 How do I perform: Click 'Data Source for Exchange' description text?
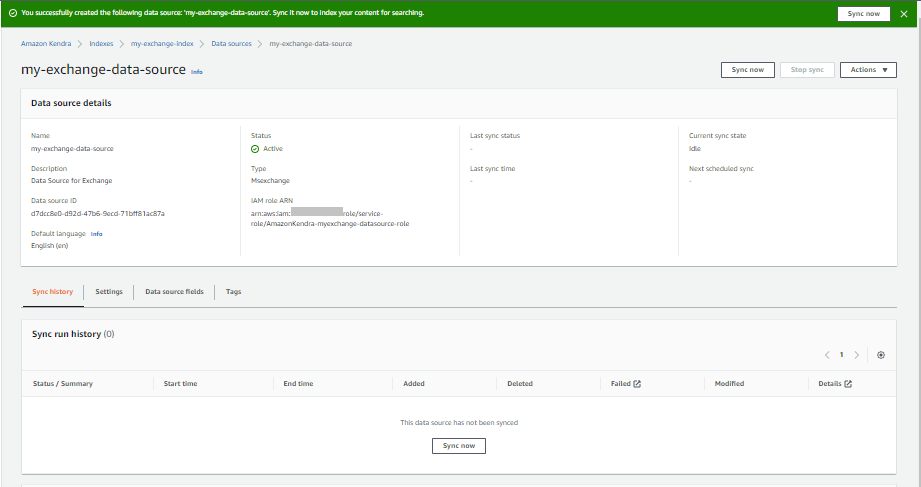click(x=72, y=181)
